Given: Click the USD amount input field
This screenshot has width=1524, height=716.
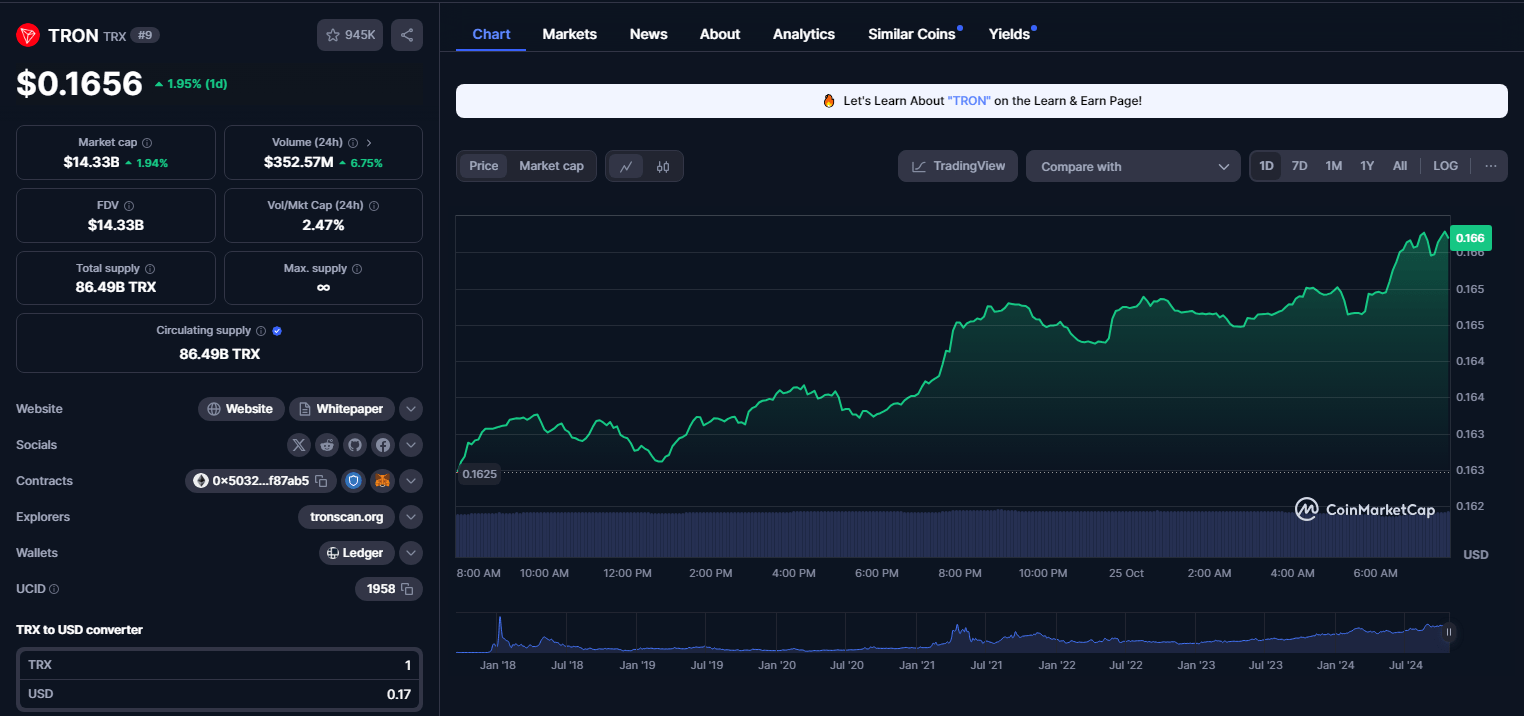Looking at the screenshot, I should click(219, 693).
